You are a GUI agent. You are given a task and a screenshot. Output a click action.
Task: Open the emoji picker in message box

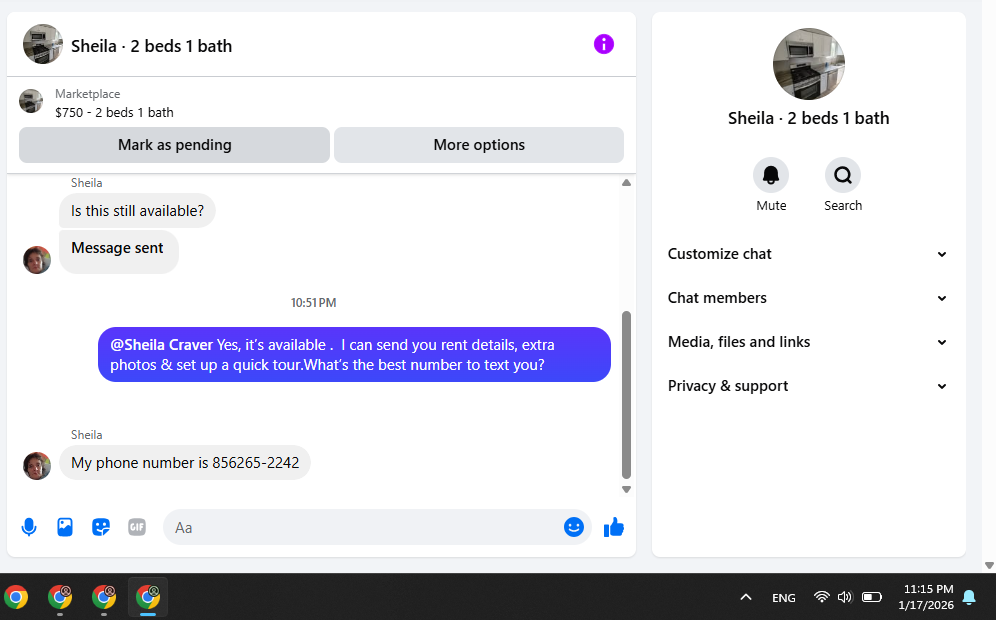(573, 527)
